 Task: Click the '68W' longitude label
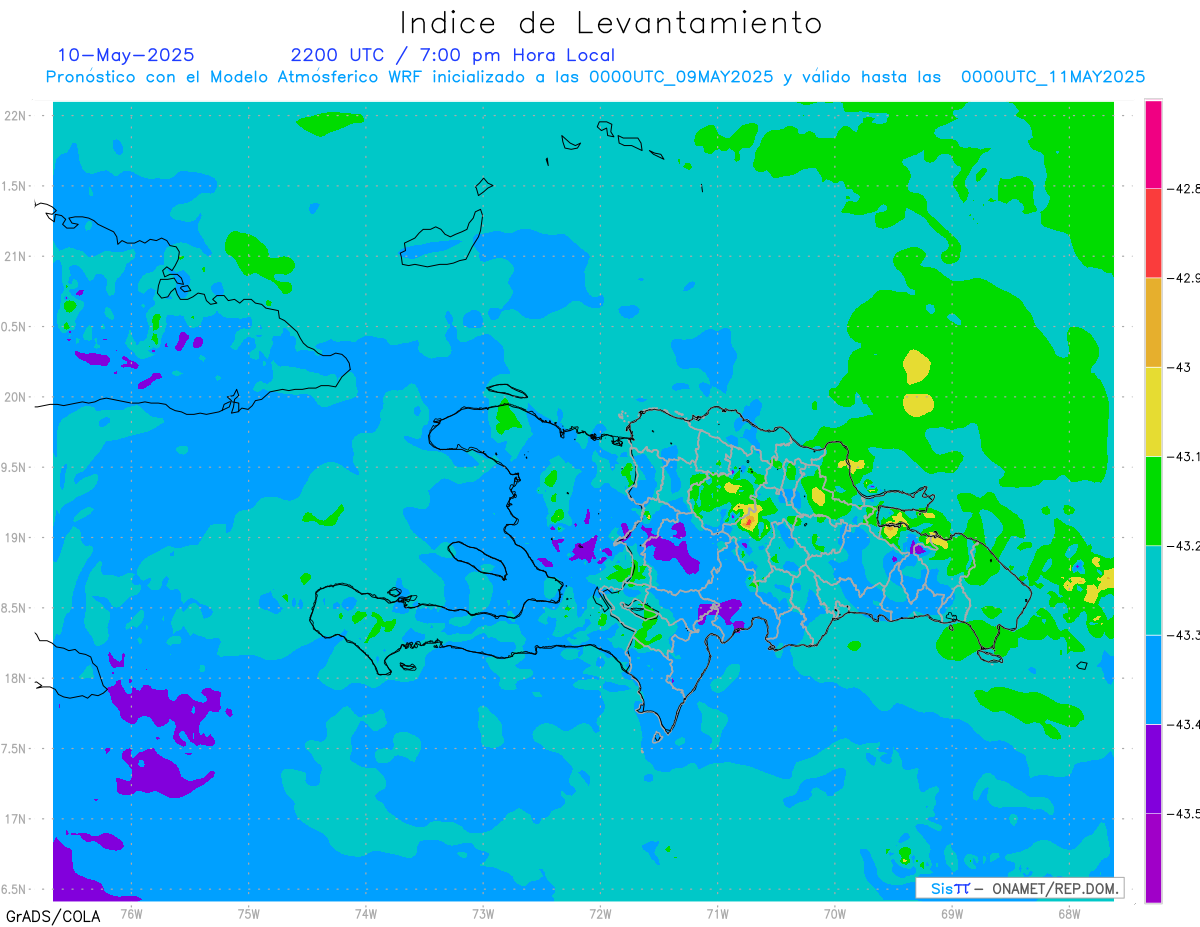(x=1069, y=913)
